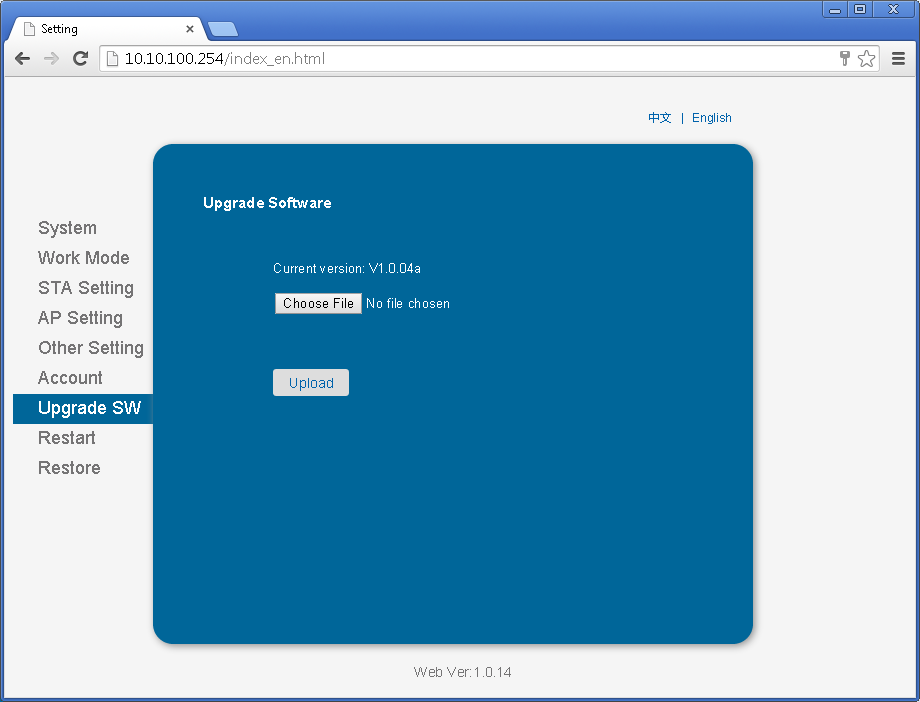Click inside the address bar
This screenshot has width=920, height=702.
(x=400, y=59)
